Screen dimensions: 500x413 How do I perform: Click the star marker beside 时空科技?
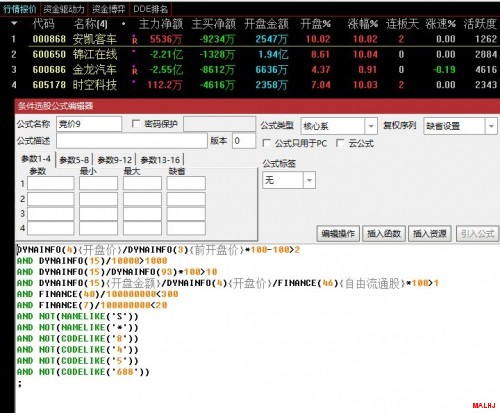tap(134, 82)
